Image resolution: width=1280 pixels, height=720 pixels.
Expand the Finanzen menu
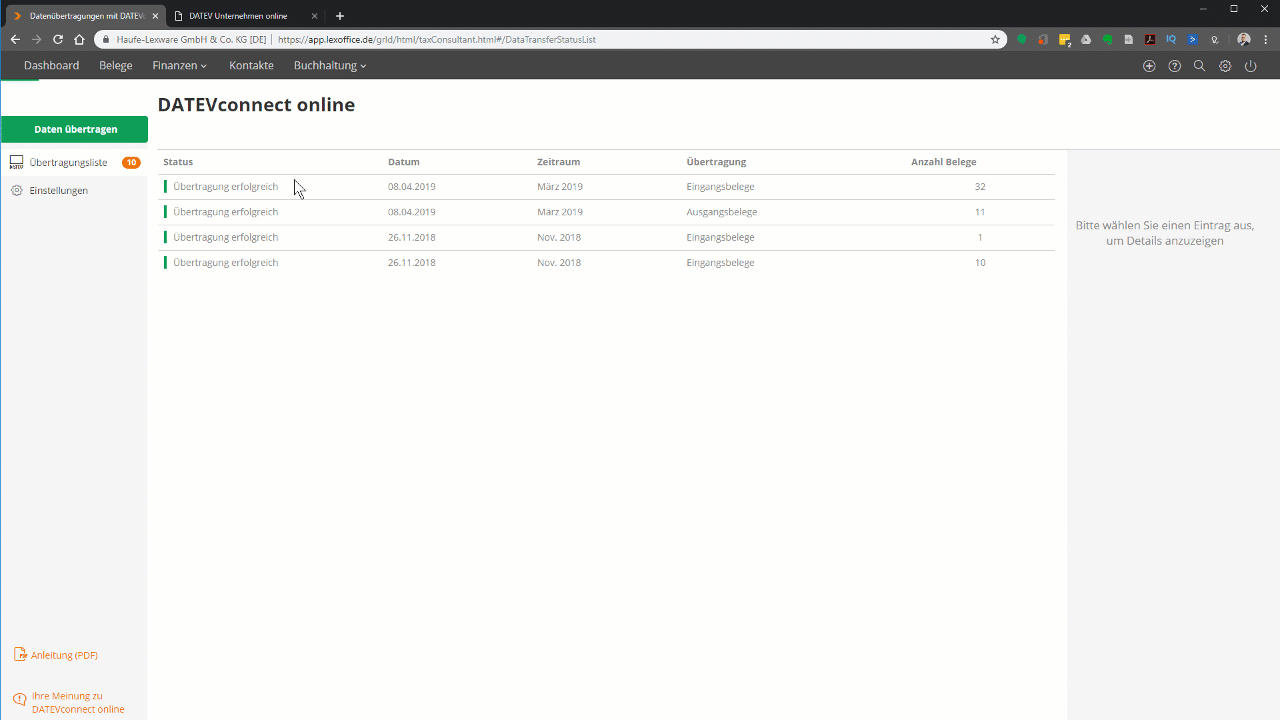tap(180, 66)
